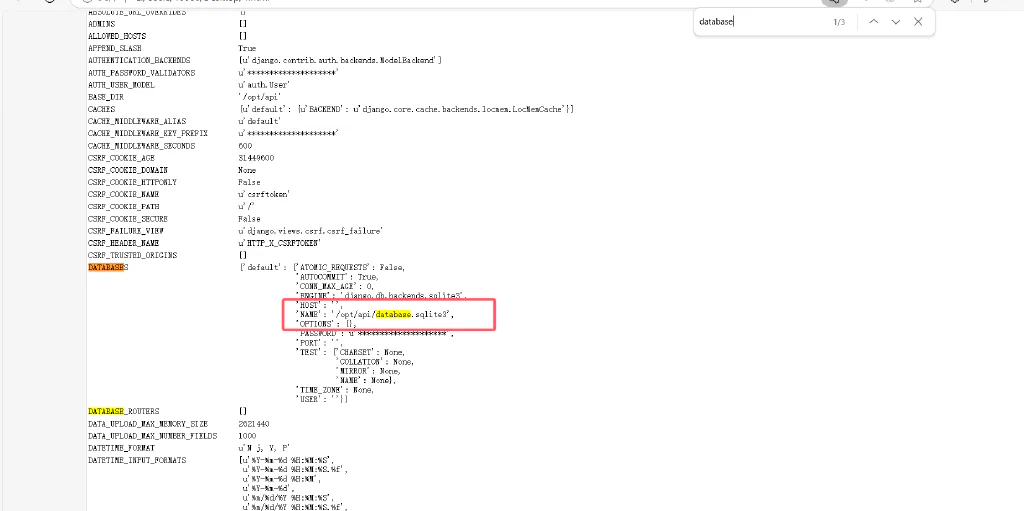Close the find-in-page bar
Screen dimensions: 1024x511
coord(918,22)
